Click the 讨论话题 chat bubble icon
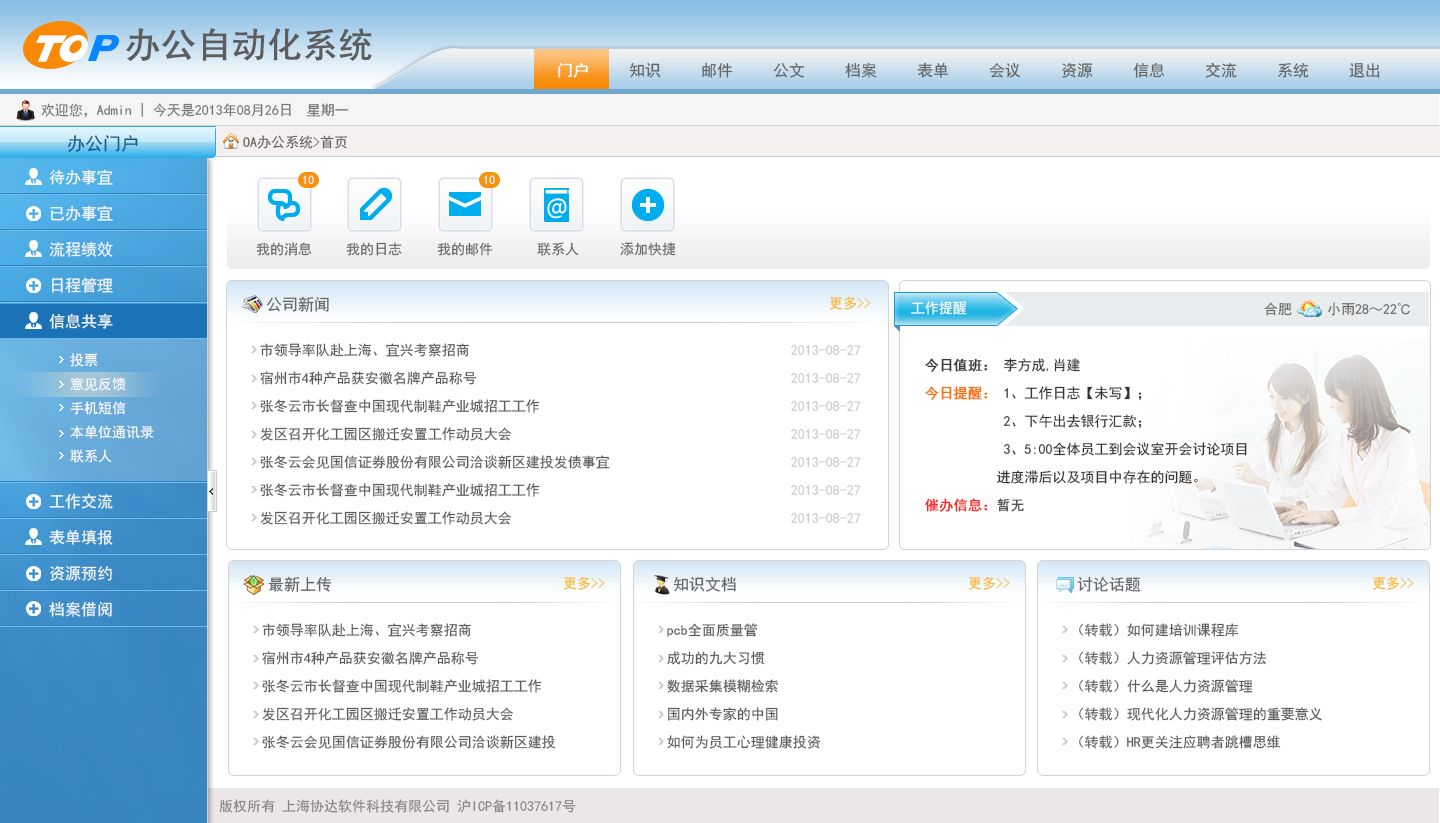The height and width of the screenshot is (823, 1440). pos(1064,585)
